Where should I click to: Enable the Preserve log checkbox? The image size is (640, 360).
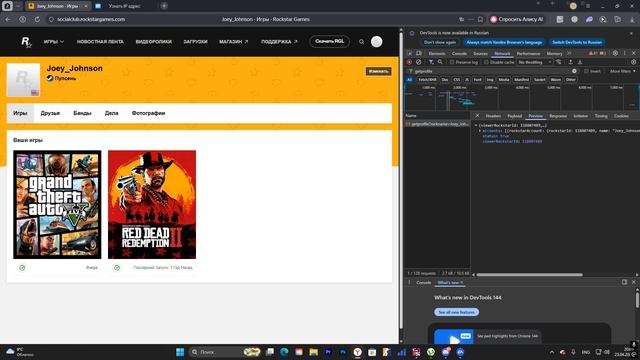452,62
